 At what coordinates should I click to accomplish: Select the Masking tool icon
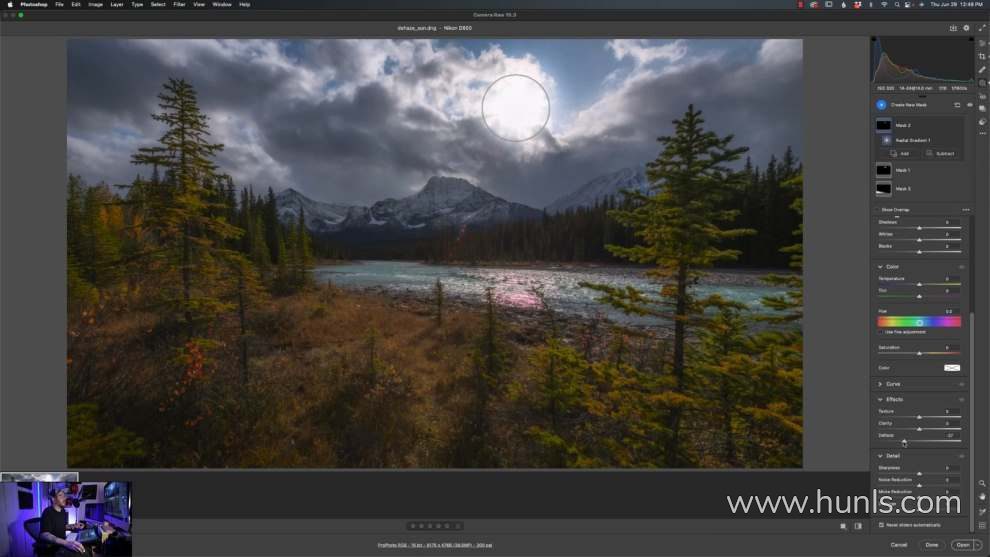(x=982, y=83)
